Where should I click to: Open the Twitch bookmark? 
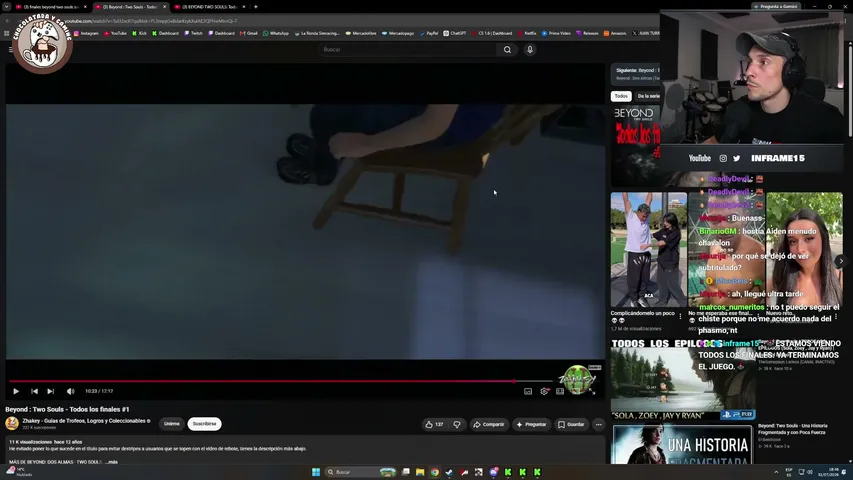click(x=193, y=33)
